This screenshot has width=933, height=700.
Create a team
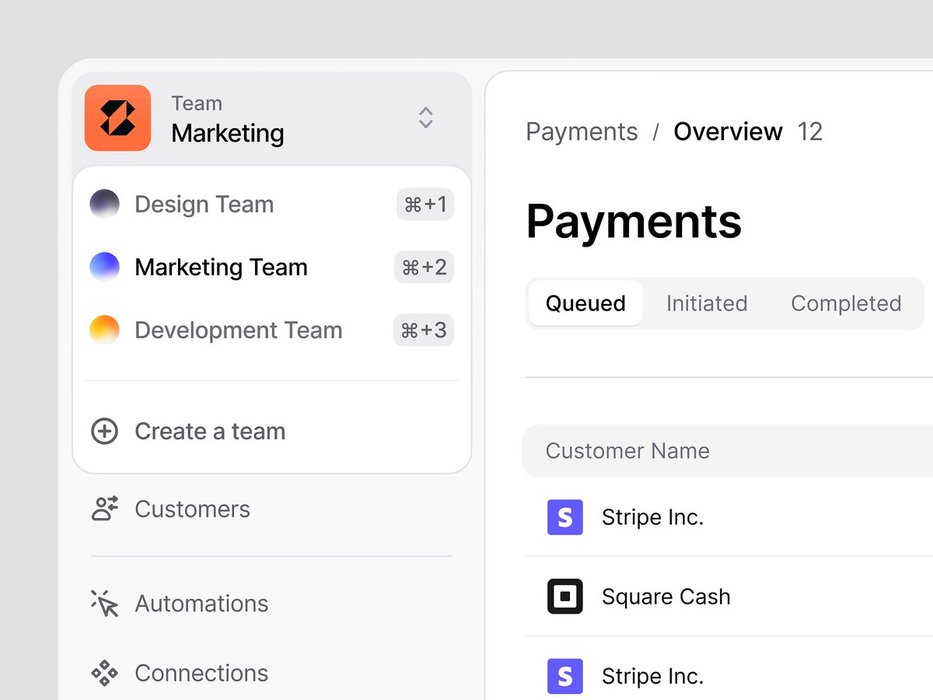pos(210,431)
